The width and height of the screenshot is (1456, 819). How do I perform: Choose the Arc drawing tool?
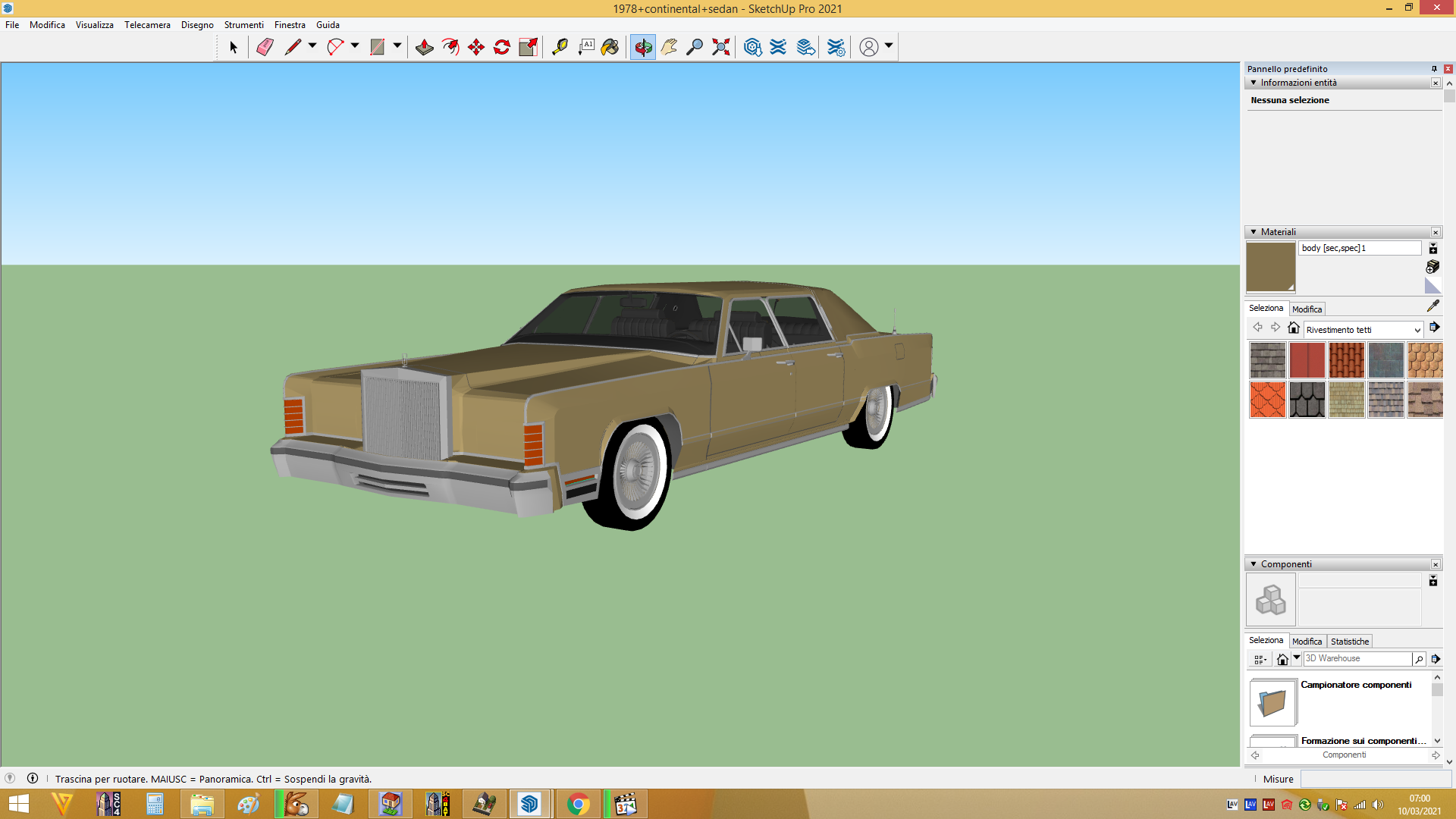(335, 47)
